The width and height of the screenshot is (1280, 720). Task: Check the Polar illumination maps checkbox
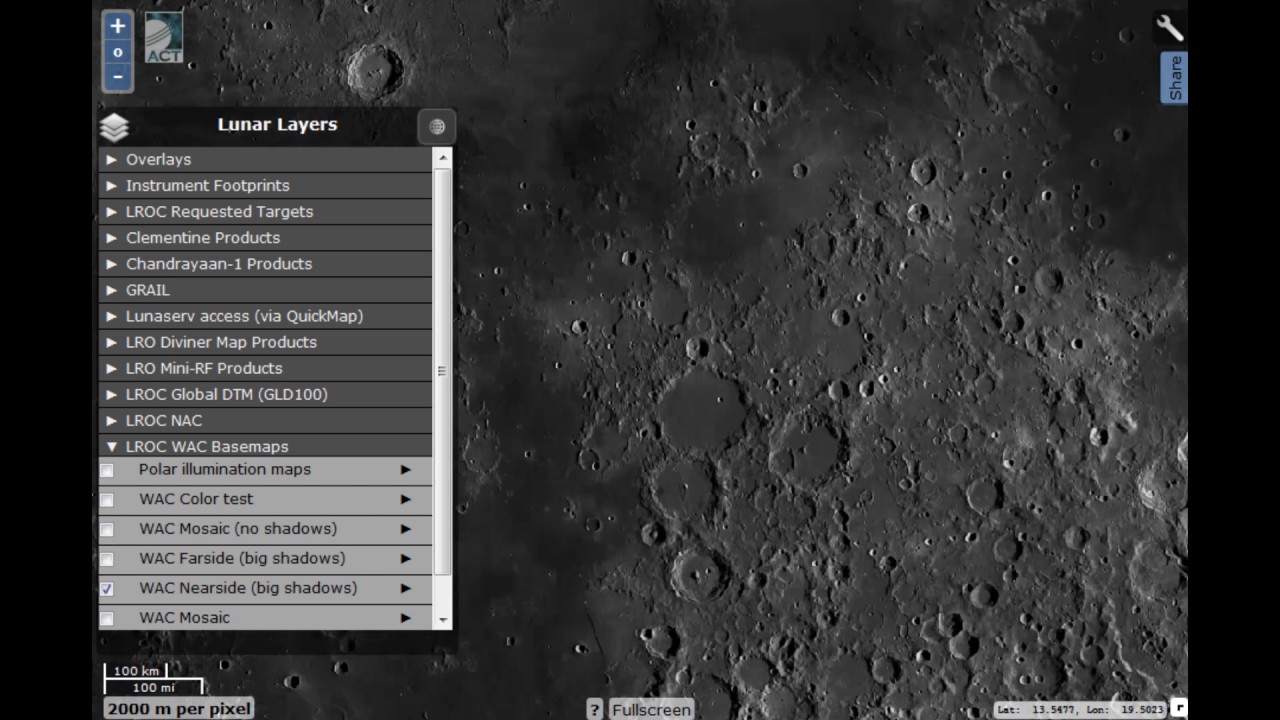[107, 470]
